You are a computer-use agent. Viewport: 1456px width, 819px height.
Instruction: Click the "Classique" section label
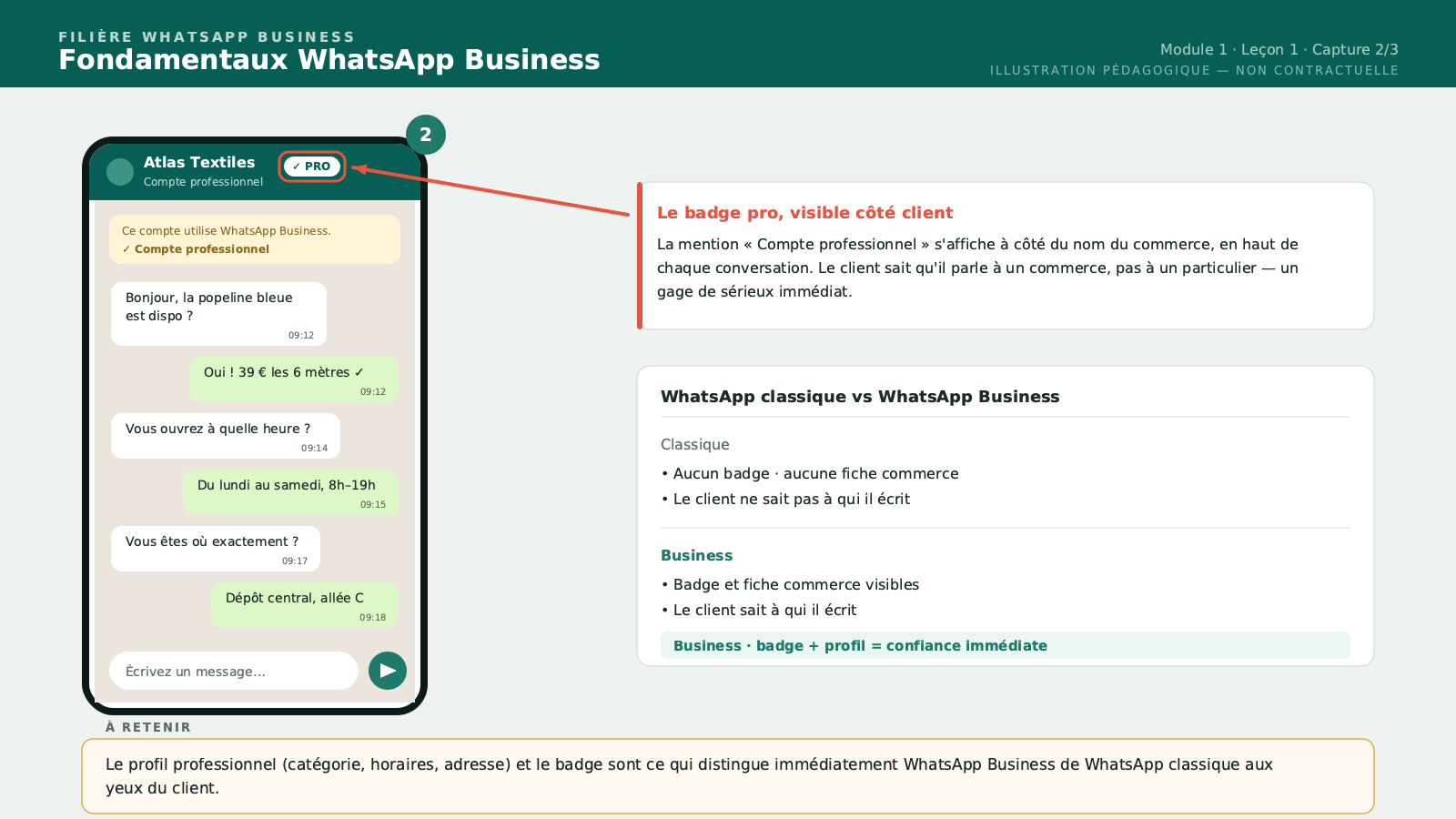(695, 444)
